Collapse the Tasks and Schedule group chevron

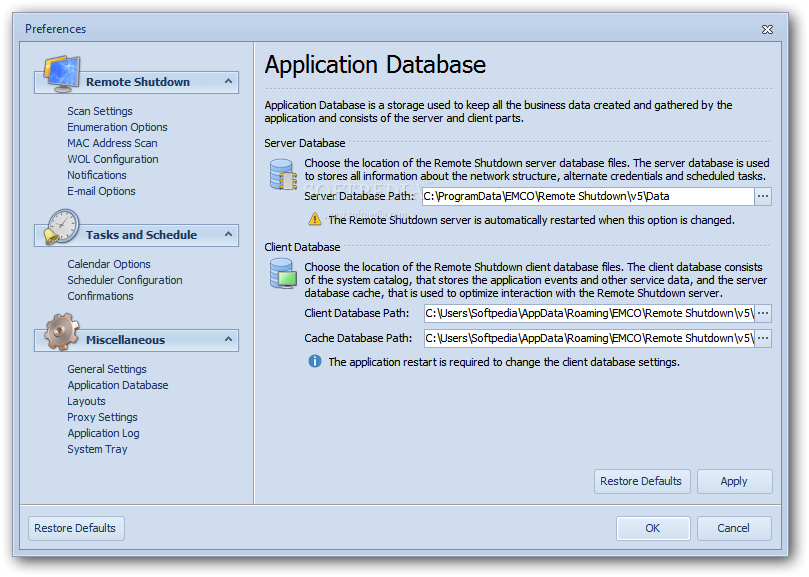[229, 234]
